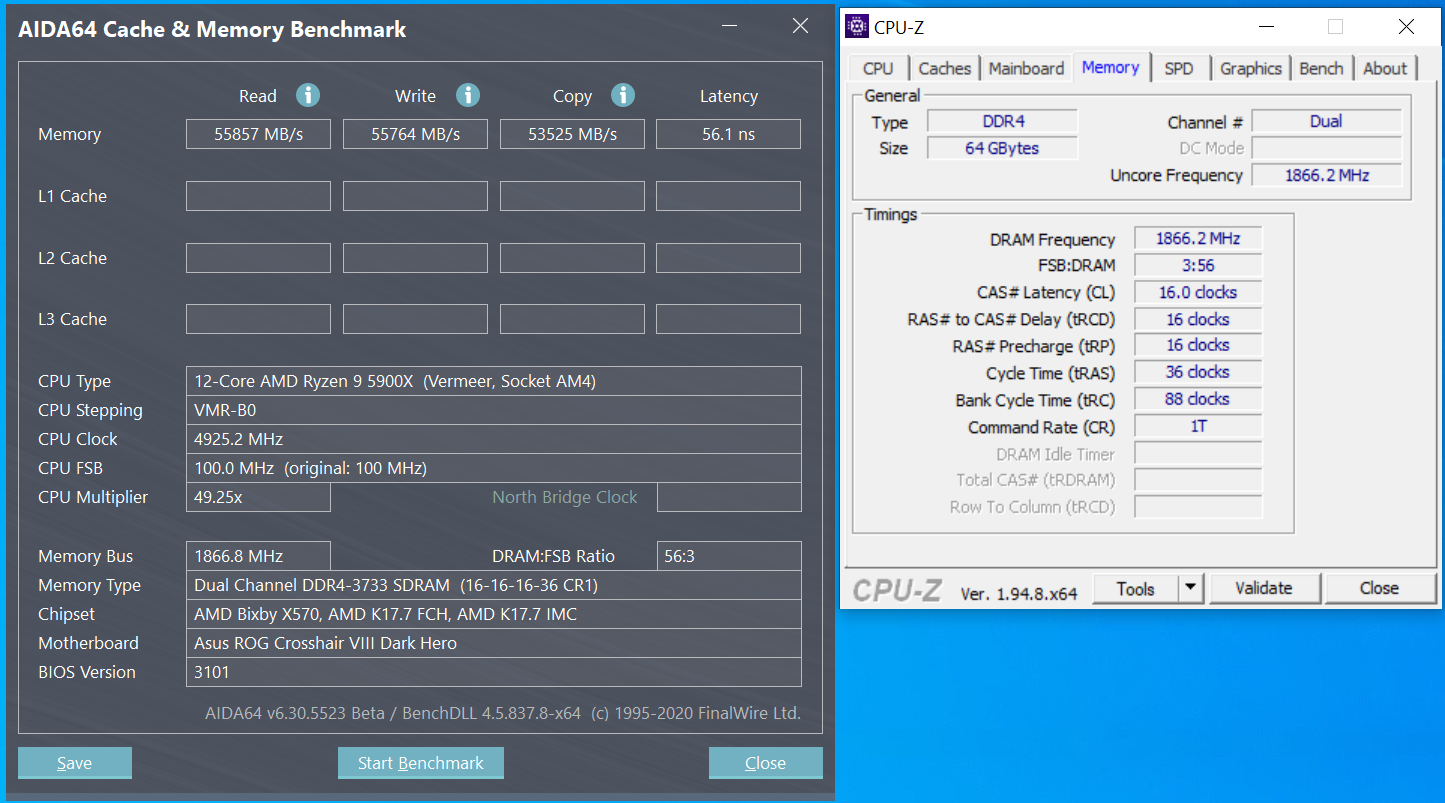Screen dimensions: 1445x803
Task: Click the Copy info icon in AIDA64
Action: [623, 95]
